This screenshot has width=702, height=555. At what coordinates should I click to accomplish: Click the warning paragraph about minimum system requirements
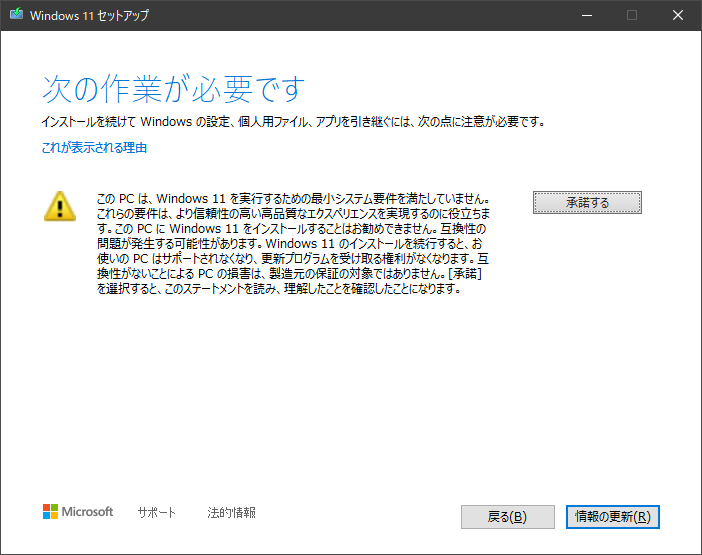pos(293,243)
